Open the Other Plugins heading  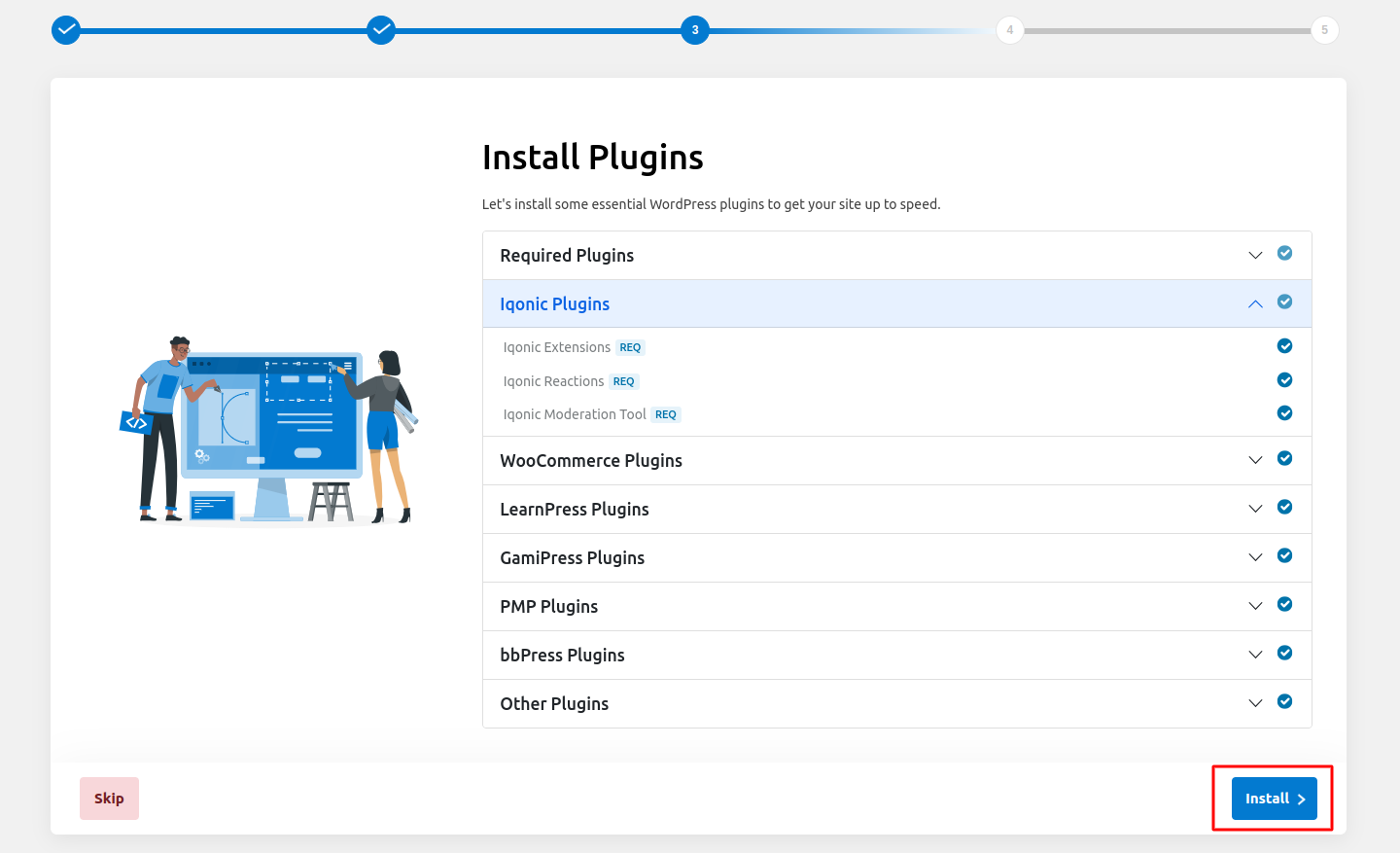pos(554,704)
